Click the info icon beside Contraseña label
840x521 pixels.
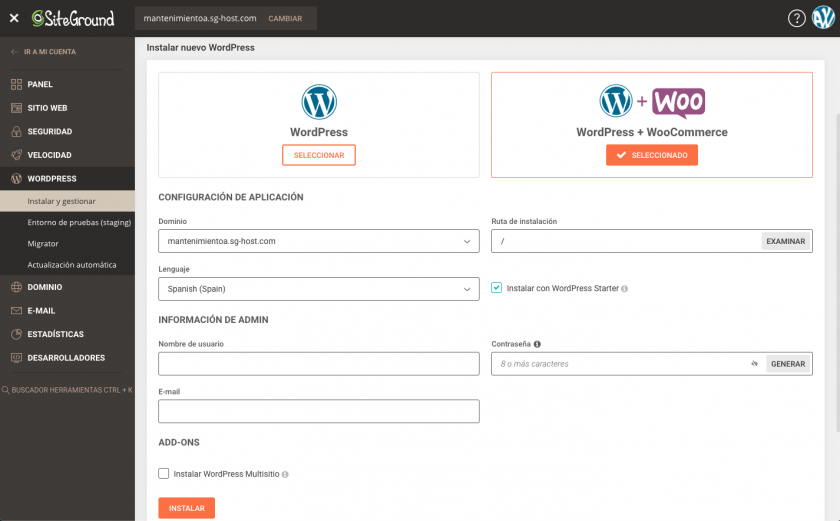(x=538, y=344)
